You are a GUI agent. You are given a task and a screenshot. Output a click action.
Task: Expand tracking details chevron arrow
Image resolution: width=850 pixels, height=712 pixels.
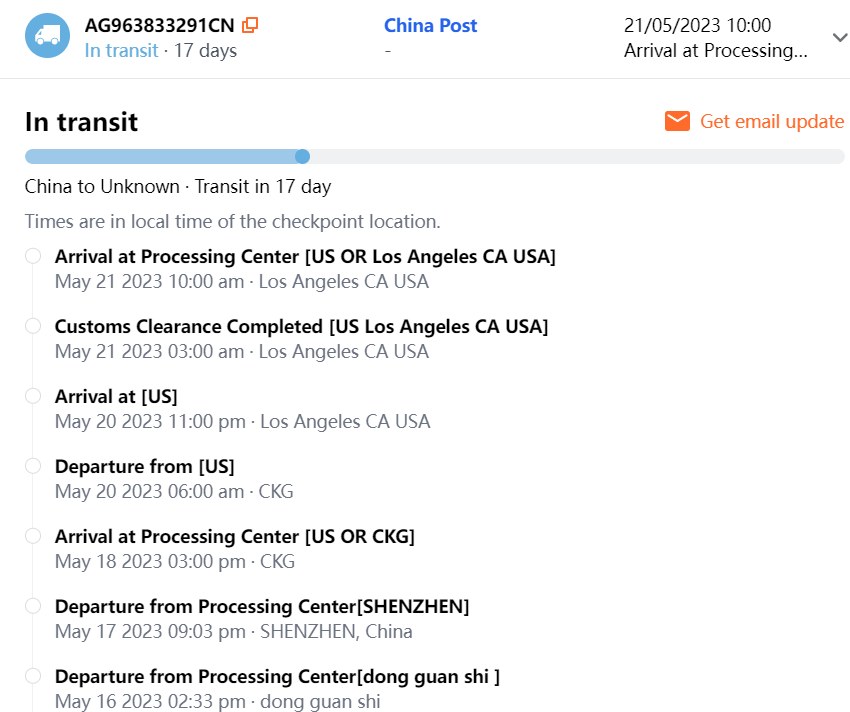pyautogui.click(x=838, y=37)
